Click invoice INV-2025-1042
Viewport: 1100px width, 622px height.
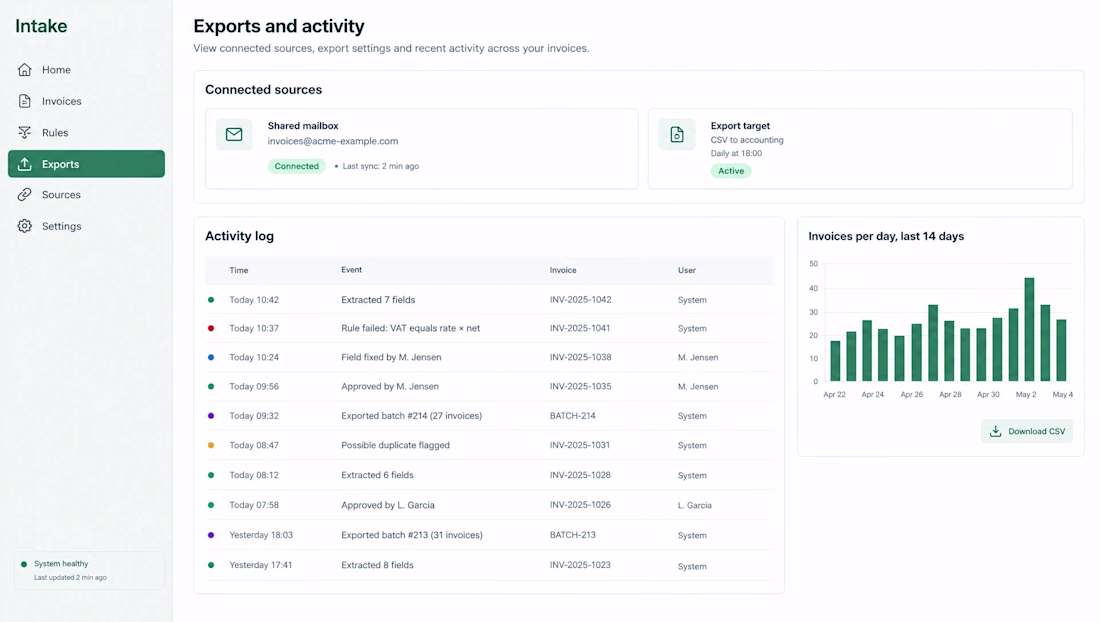[580, 299]
